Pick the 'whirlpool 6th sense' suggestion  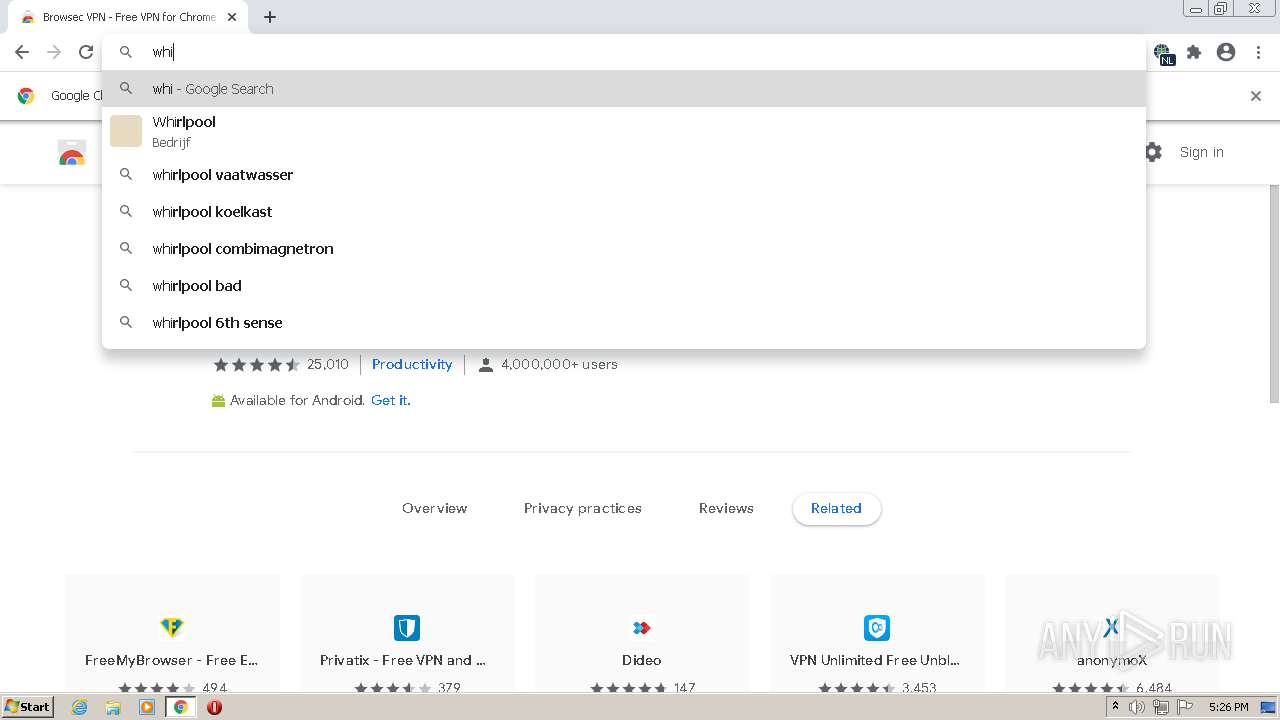pos(624,322)
